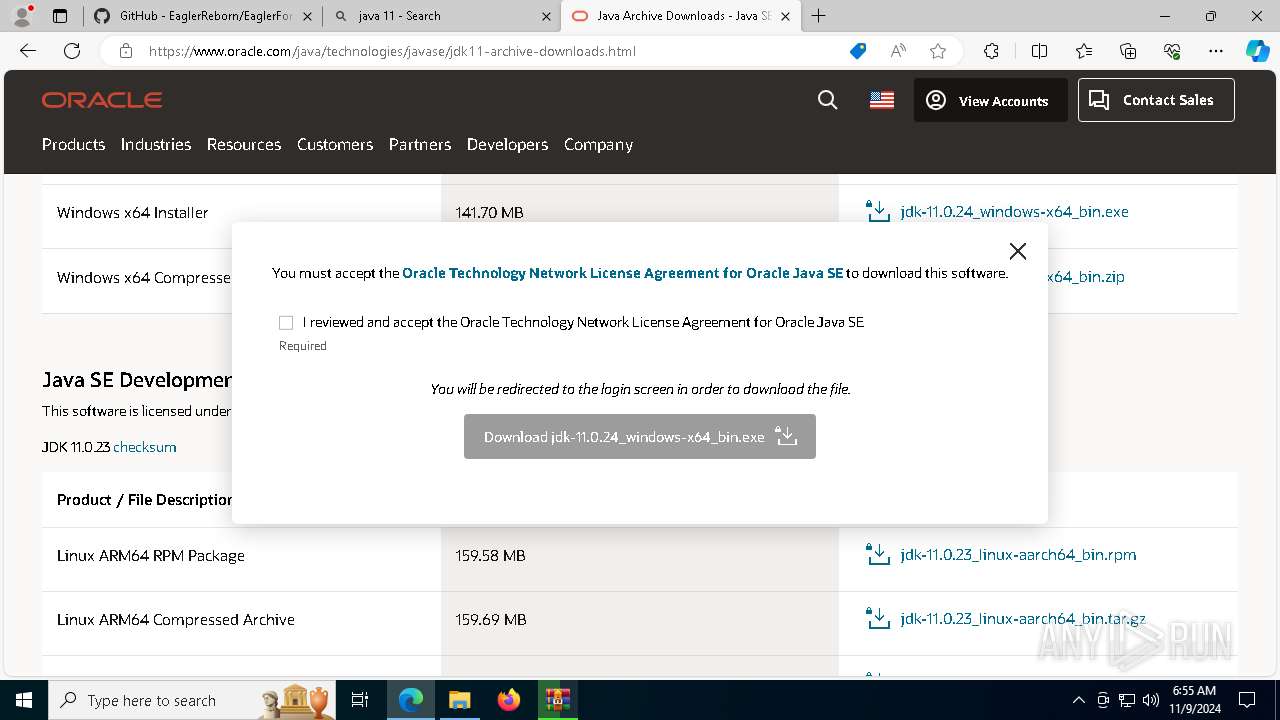The height and width of the screenshot is (720, 1280).
Task: Open the Industries navigation menu
Action: click(x=156, y=144)
